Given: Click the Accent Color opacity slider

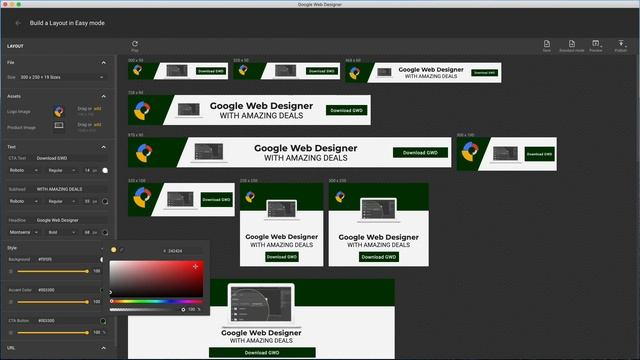Looking at the screenshot, I should [x=52, y=302].
